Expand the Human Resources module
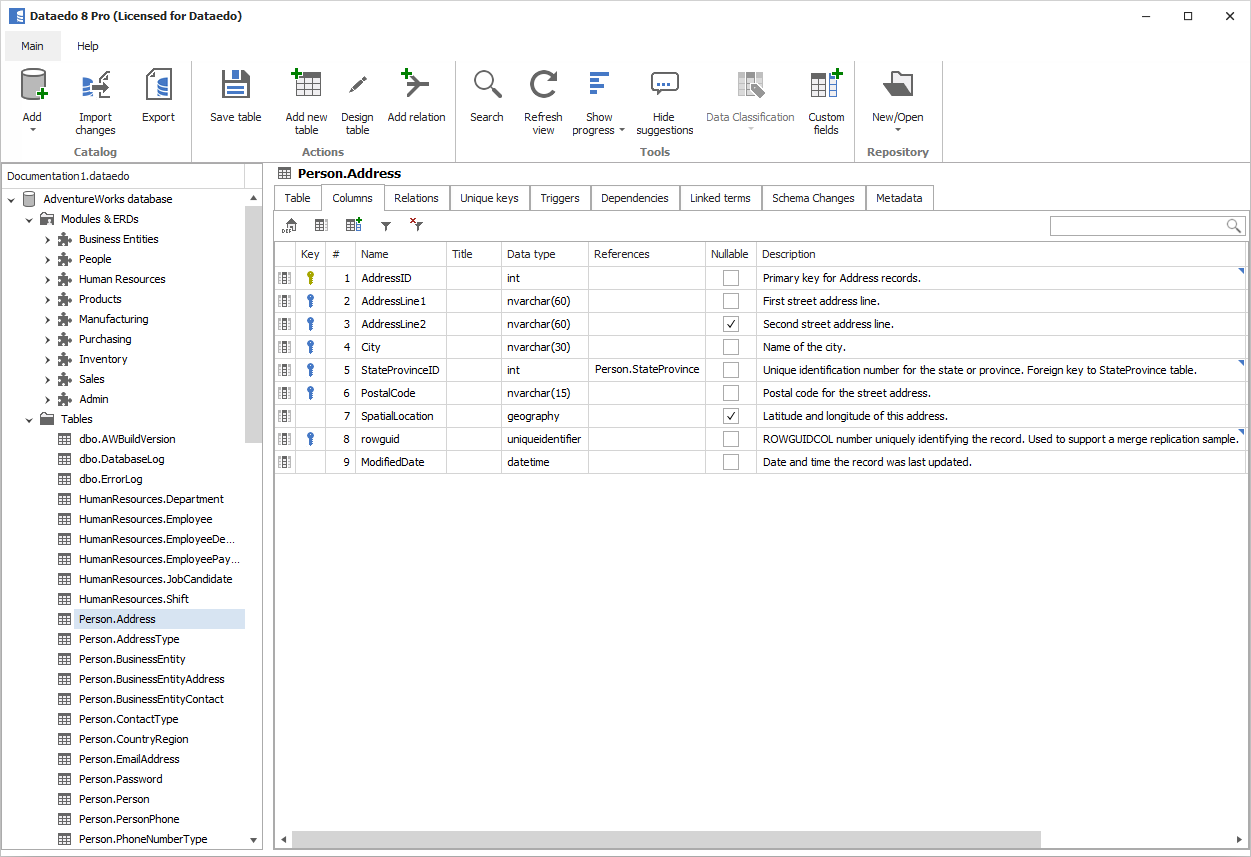The height and width of the screenshot is (857, 1251). pyautogui.click(x=47, y=279)
